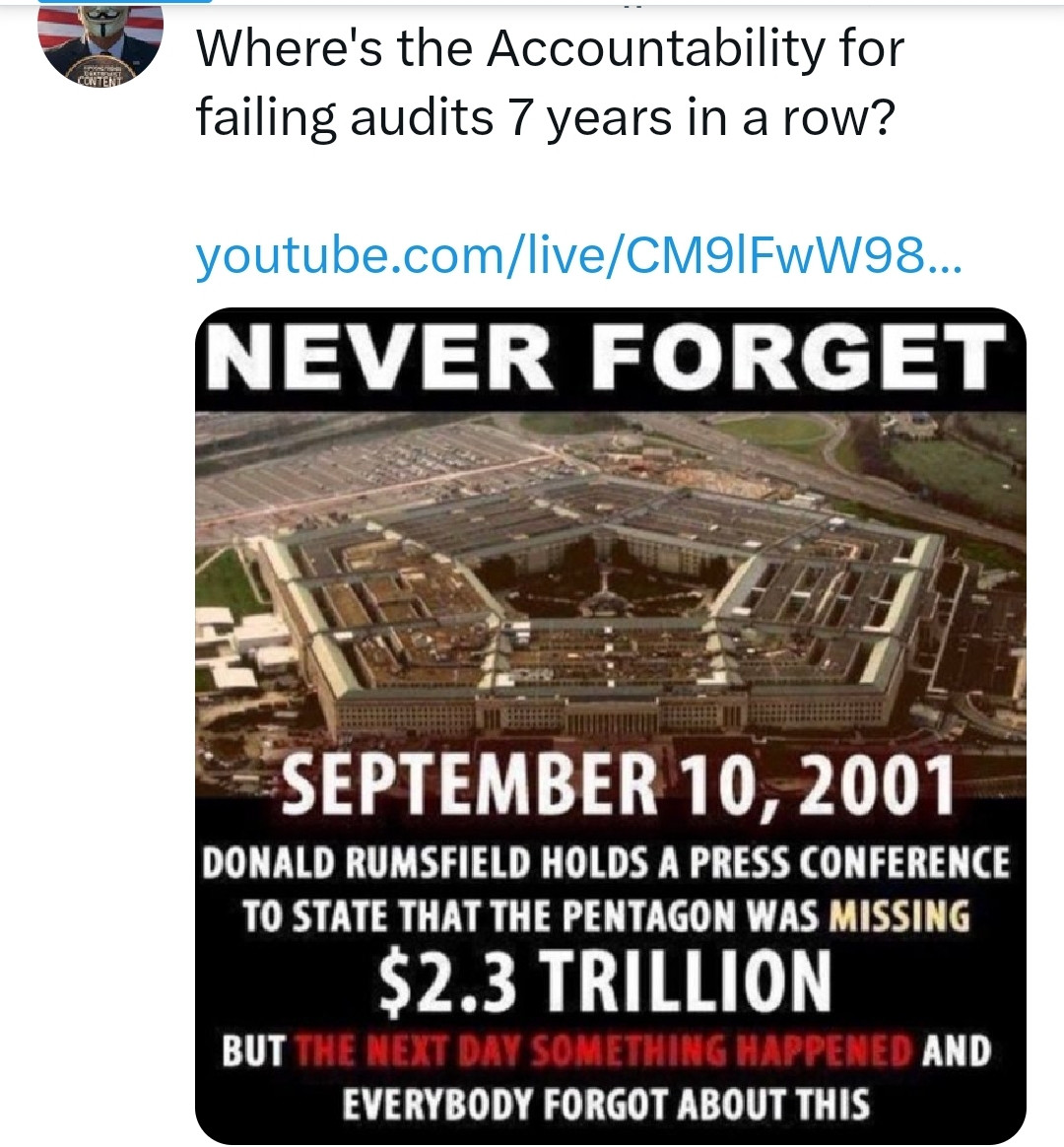Click the red "NEXT DAY SOMETHING HAPPENED" text
The width and height of the screenshot is (1064, 1147).
[x=603, y=1050]
